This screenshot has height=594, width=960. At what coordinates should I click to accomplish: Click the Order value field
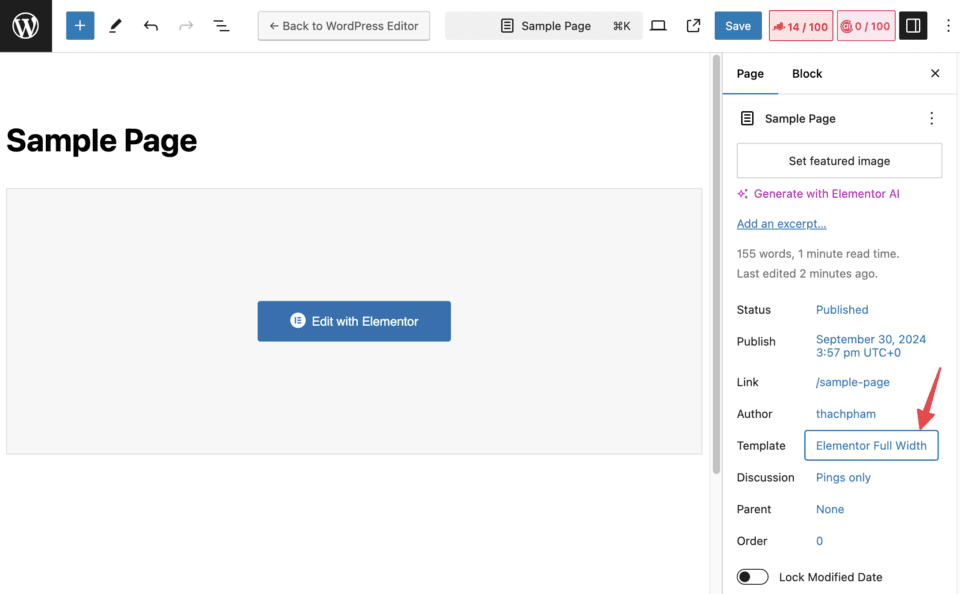pos(819,541)
